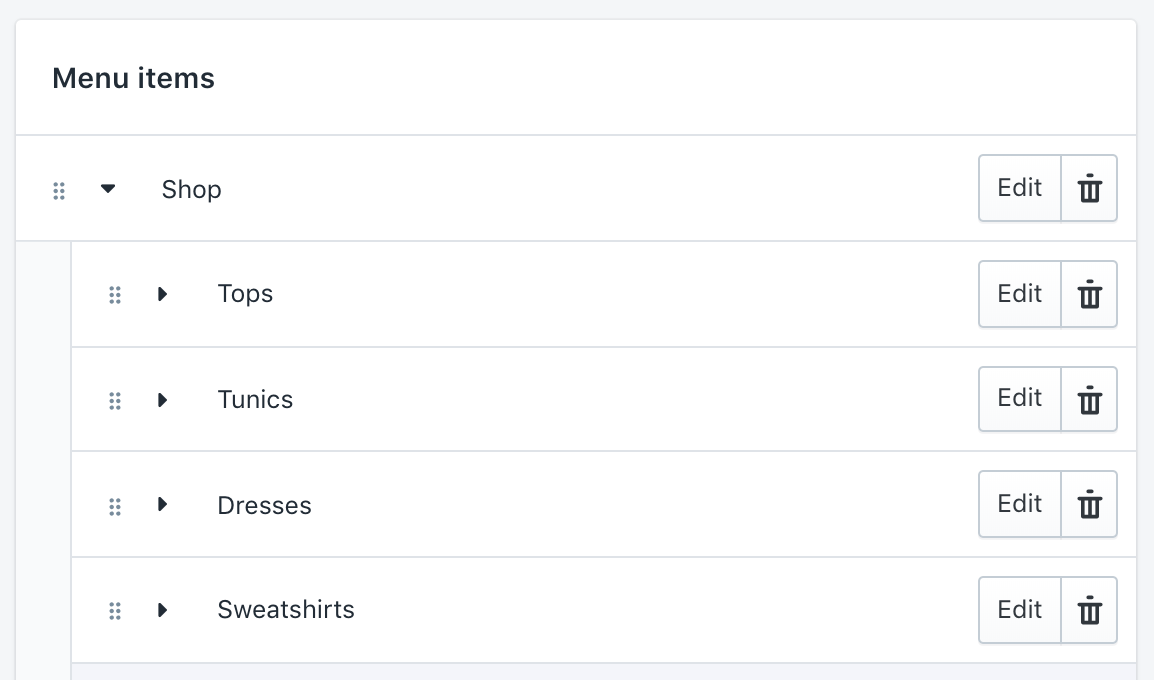Viewport: 1154px width, 680px height.
Task: Select the Dresses label text
Action: pos(264,505)
